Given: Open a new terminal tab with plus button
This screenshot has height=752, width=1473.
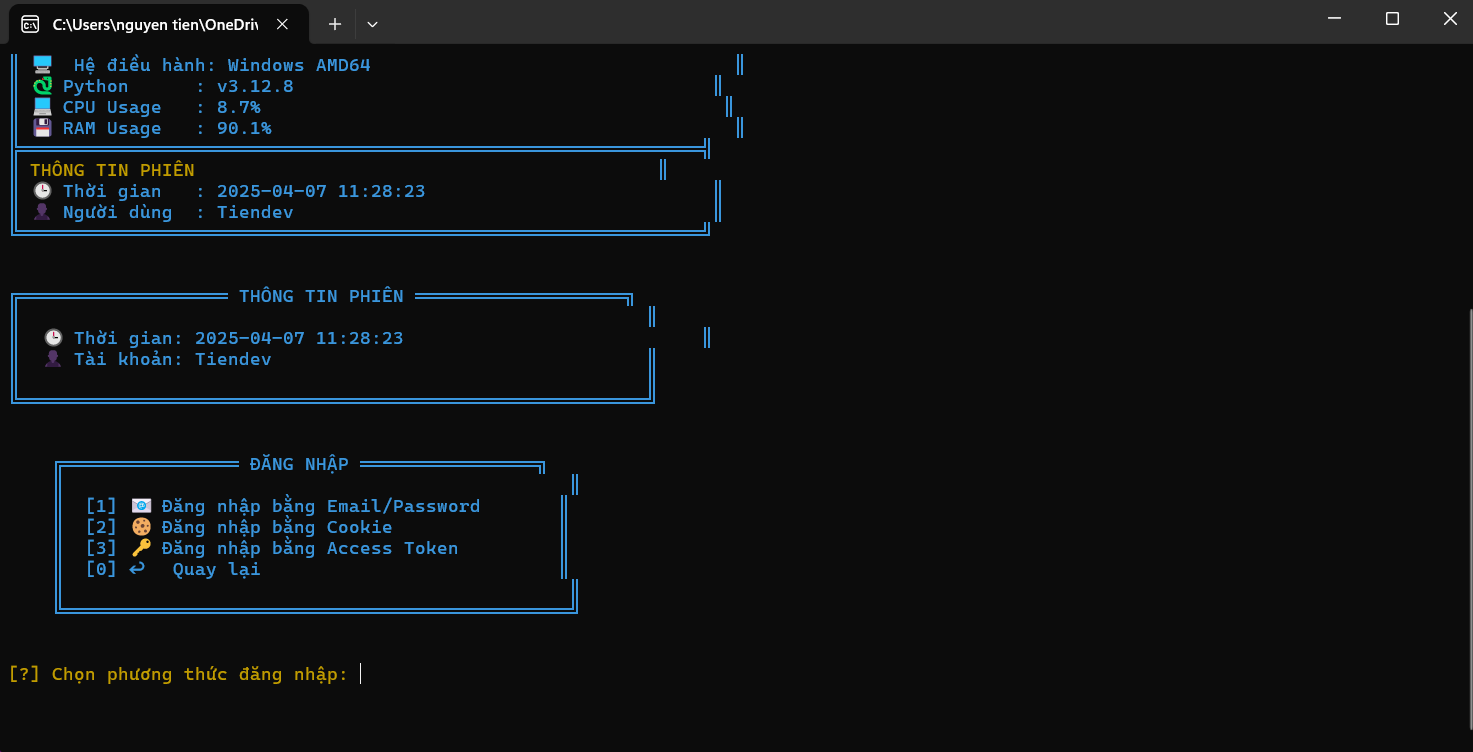Looking at the screenshot, I should [x=335, y=24].
